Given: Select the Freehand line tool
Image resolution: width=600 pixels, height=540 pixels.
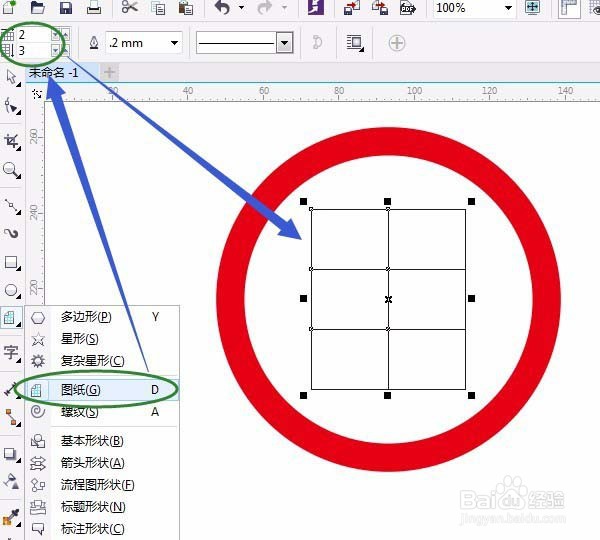Looking at the screenshot, I should (x=11, y=206).
